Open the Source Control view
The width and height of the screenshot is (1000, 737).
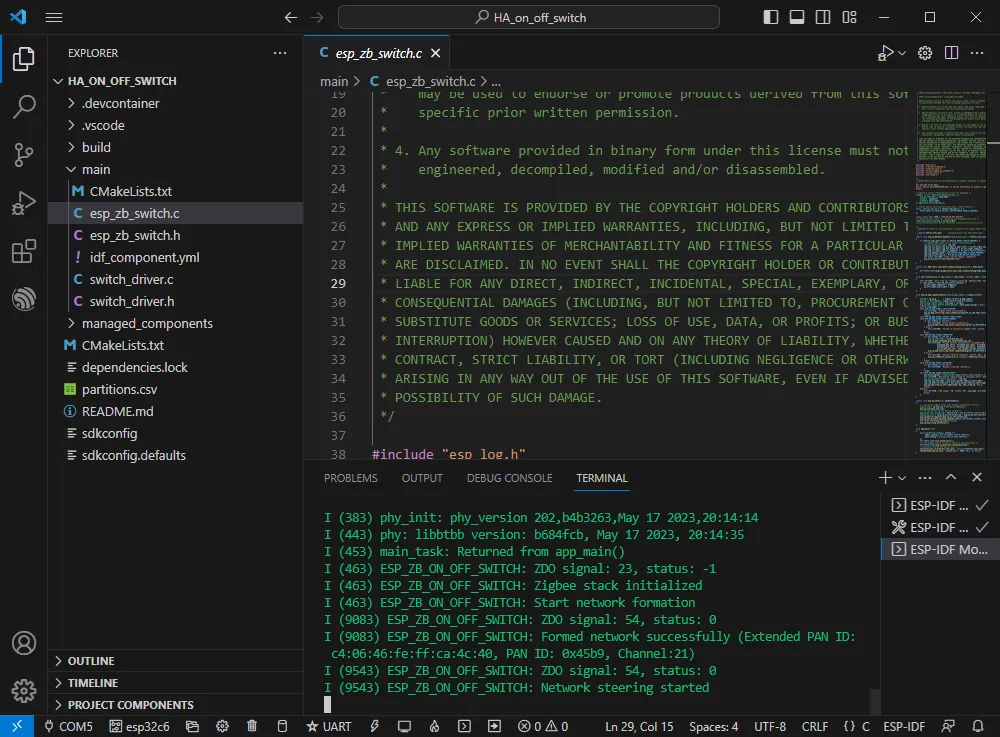[x=23, y=155]
